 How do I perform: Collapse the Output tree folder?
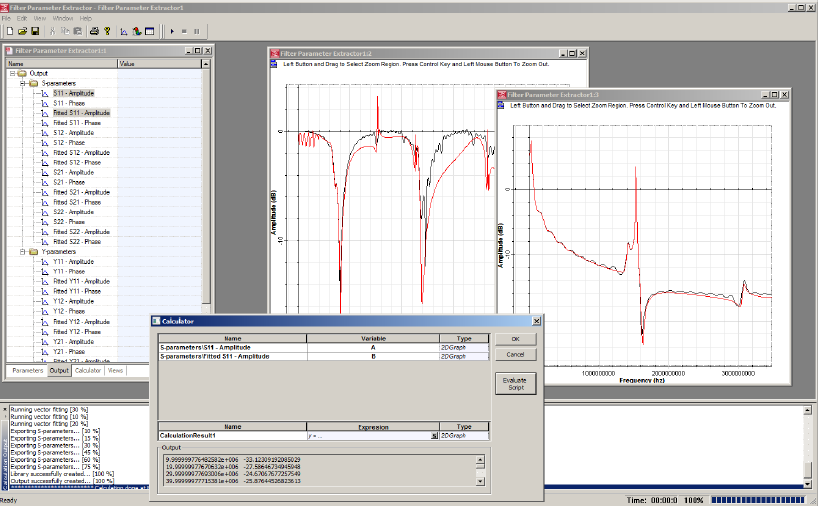12,73
